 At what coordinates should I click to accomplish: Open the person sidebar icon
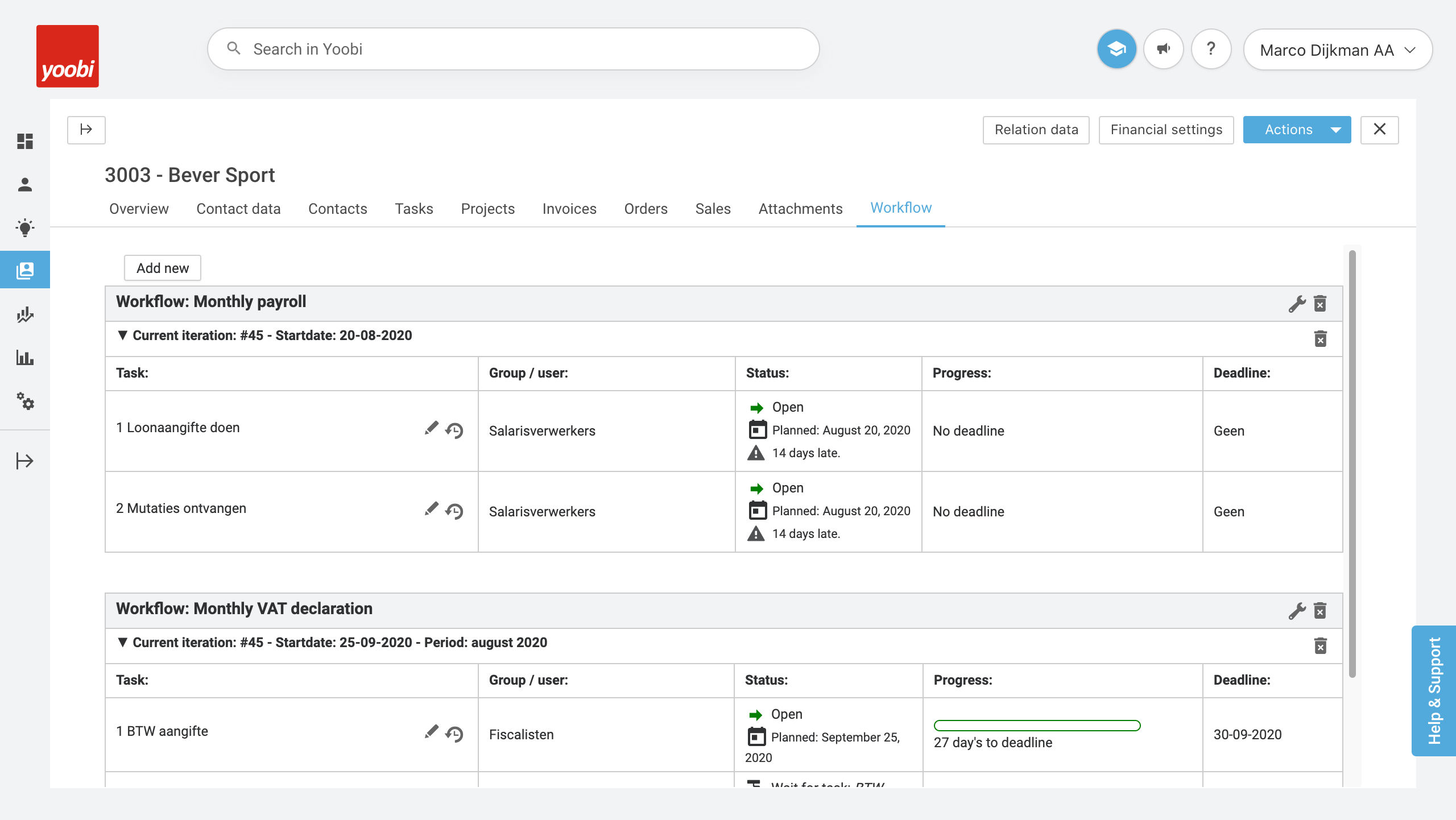click(x=25, y=185)
